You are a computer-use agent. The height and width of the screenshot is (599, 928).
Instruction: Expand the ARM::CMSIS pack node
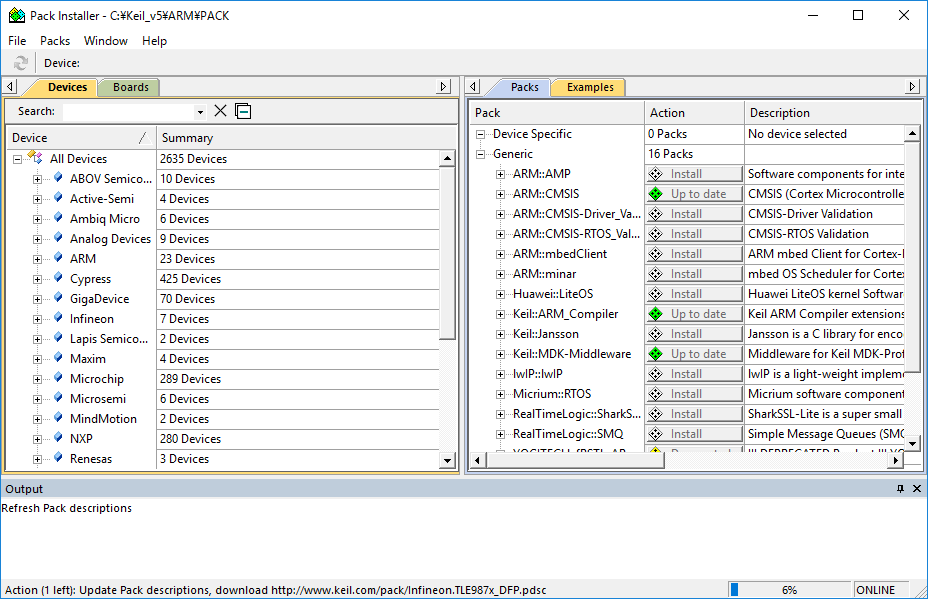click(x=501, y=194)
